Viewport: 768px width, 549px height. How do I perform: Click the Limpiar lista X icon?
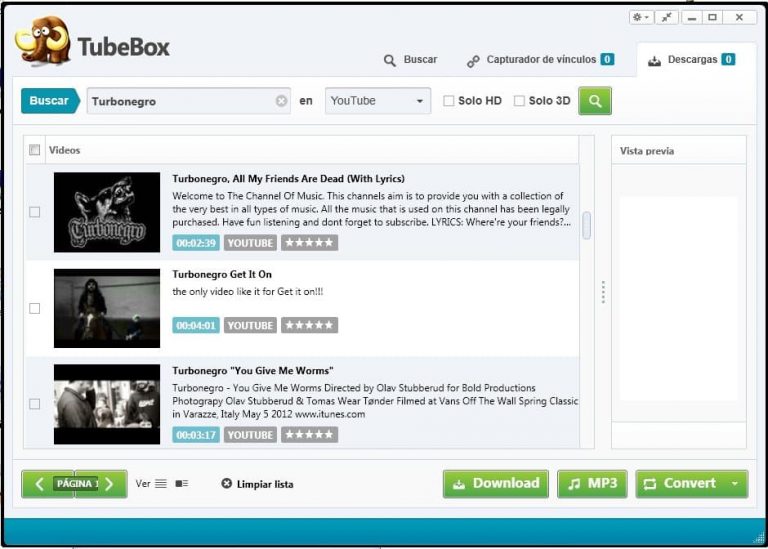pyautogui.click(x=226, y=484)
